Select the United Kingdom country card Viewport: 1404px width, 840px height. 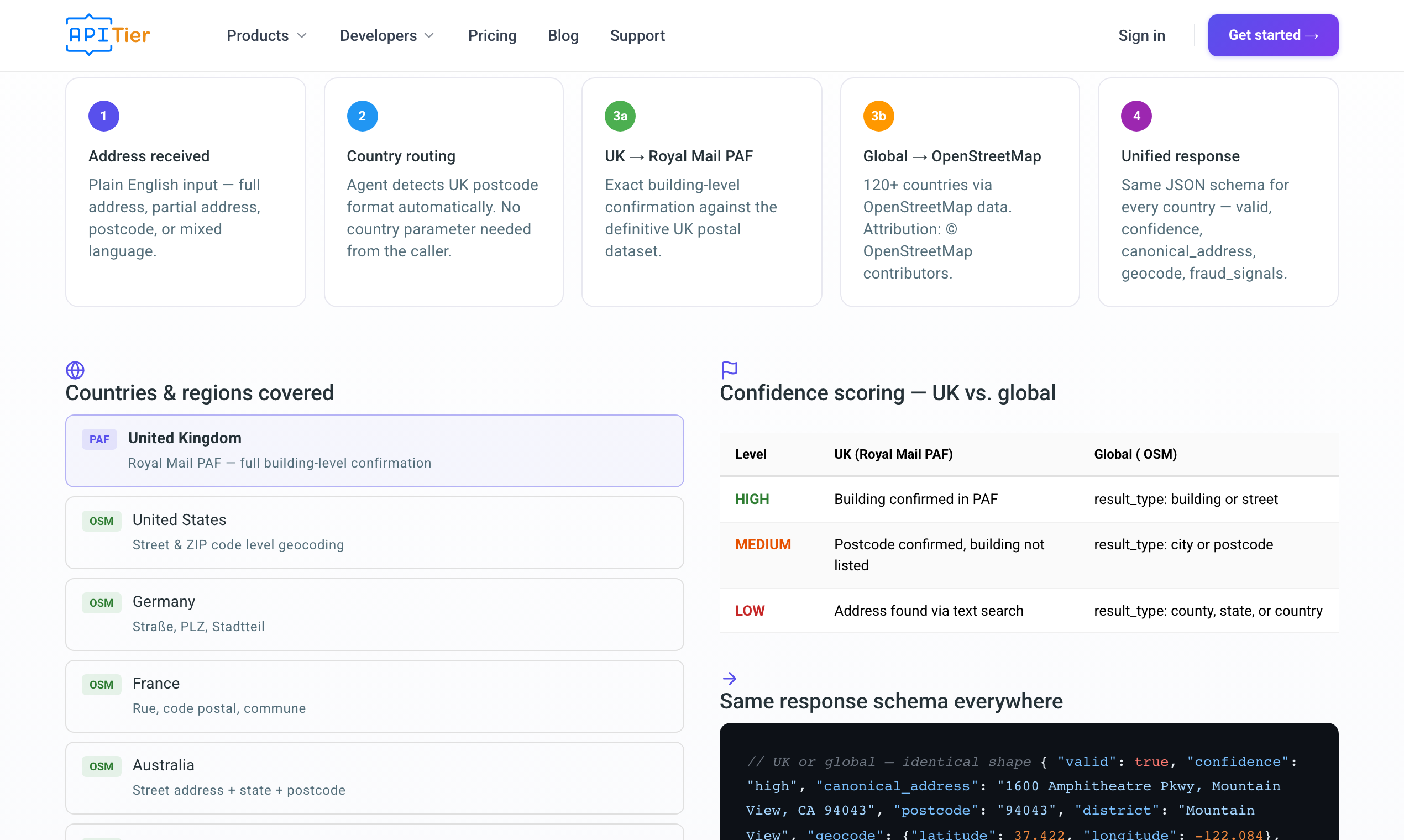(374, 450)
